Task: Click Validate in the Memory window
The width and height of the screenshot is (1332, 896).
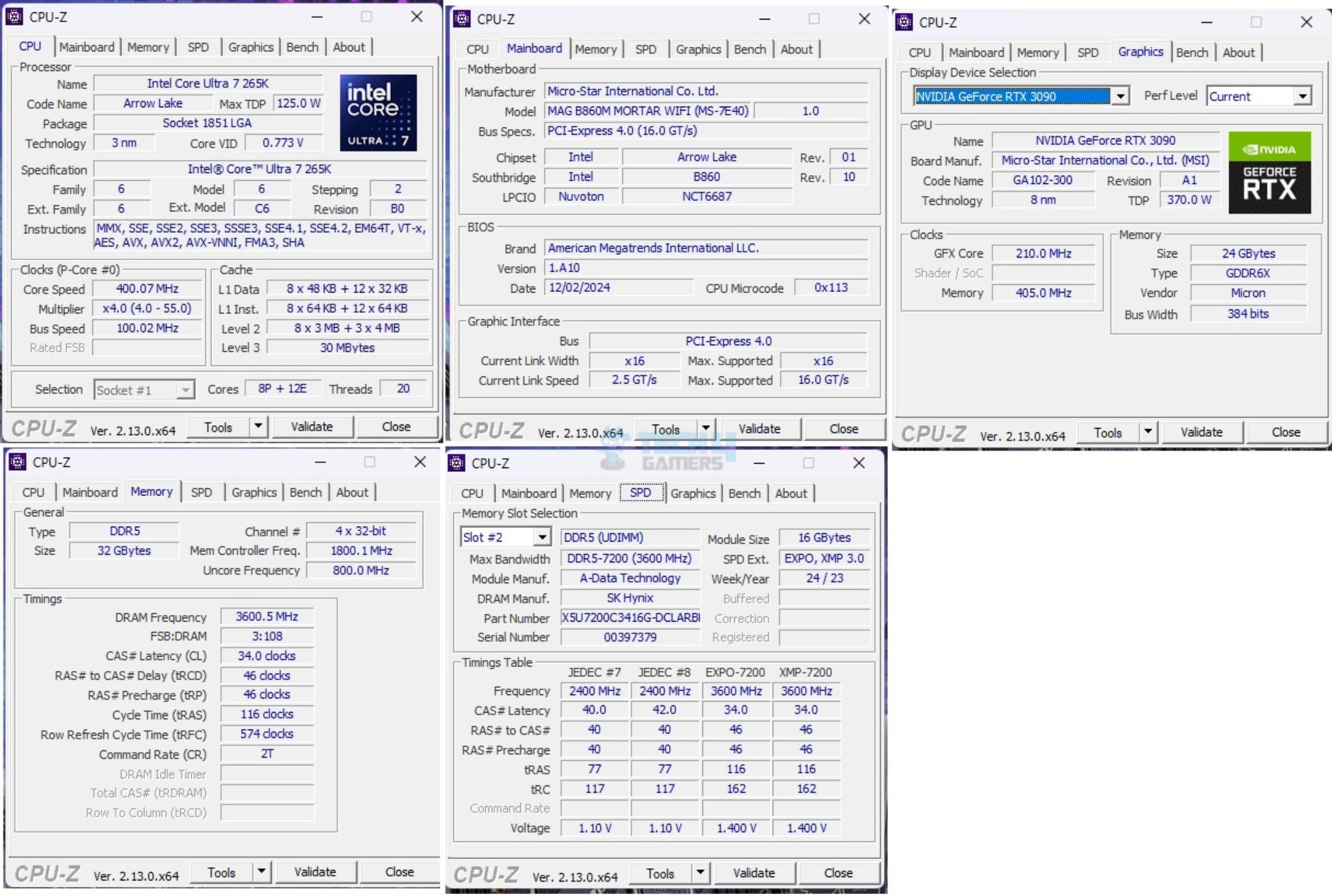Action: tap(315, 872)
